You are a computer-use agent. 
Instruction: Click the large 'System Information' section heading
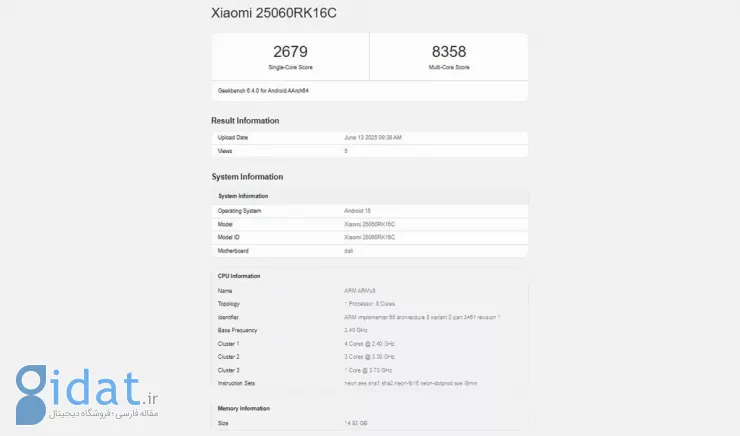pos(247,177)
